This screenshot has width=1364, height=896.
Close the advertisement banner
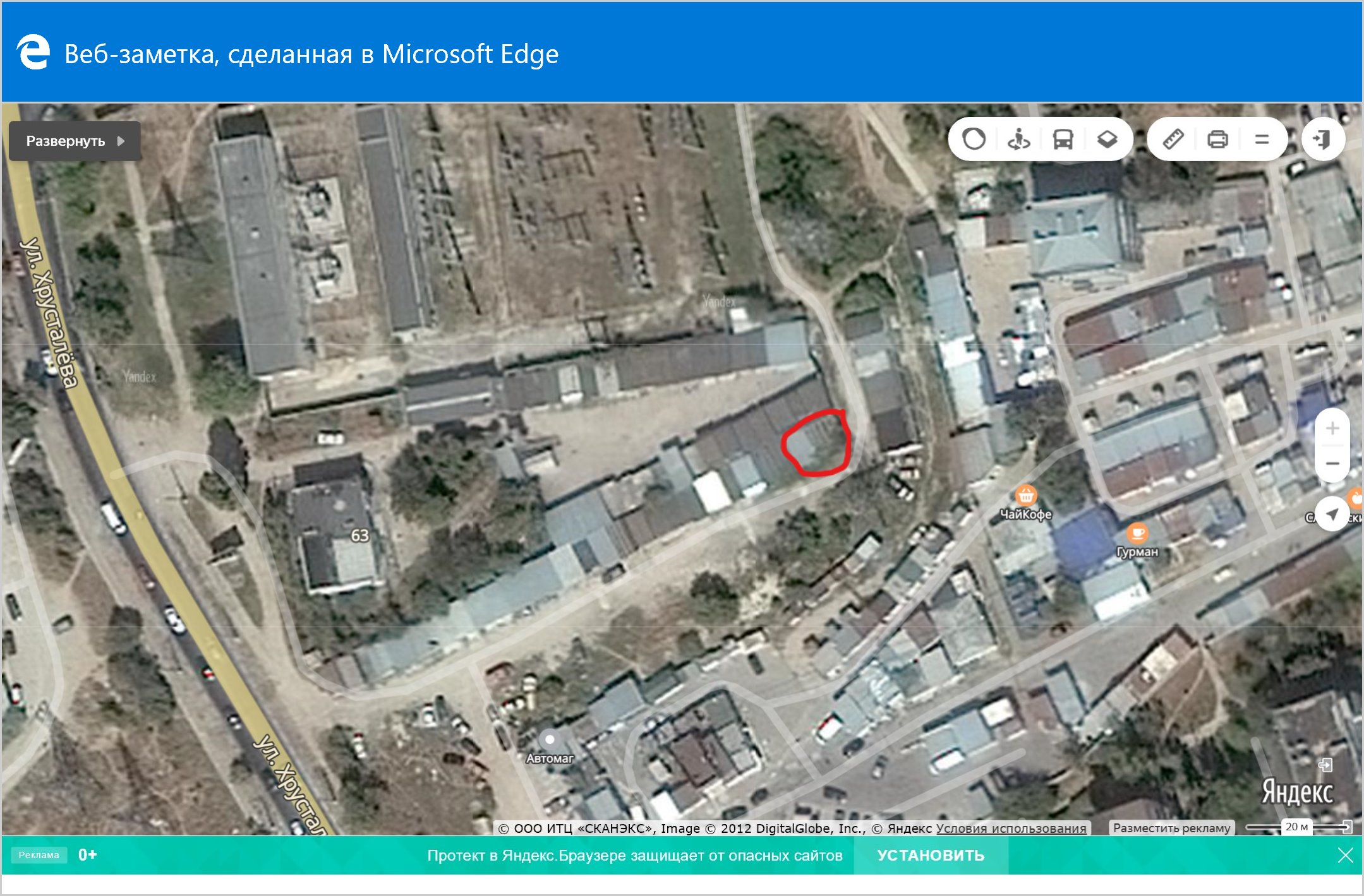click(x=1345, y=856)
